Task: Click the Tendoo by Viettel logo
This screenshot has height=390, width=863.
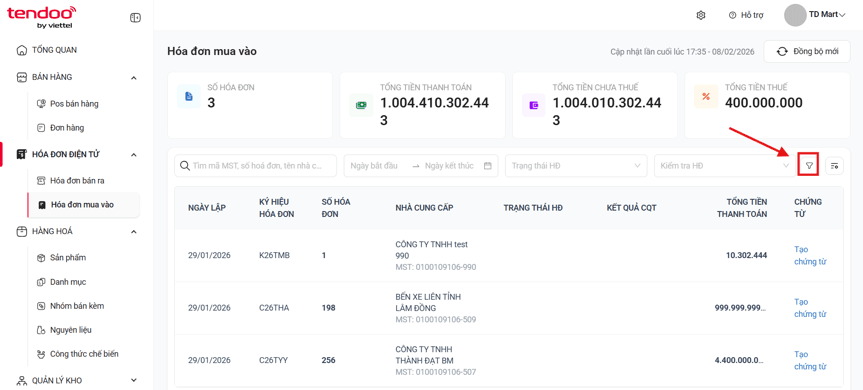Action: (x=41, y=17)
